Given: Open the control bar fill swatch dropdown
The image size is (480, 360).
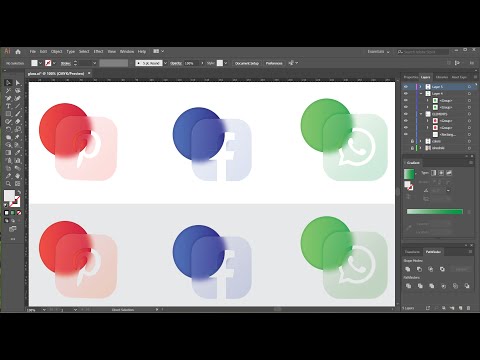Looking at the screenshot, I should click(x=41, y=63).
